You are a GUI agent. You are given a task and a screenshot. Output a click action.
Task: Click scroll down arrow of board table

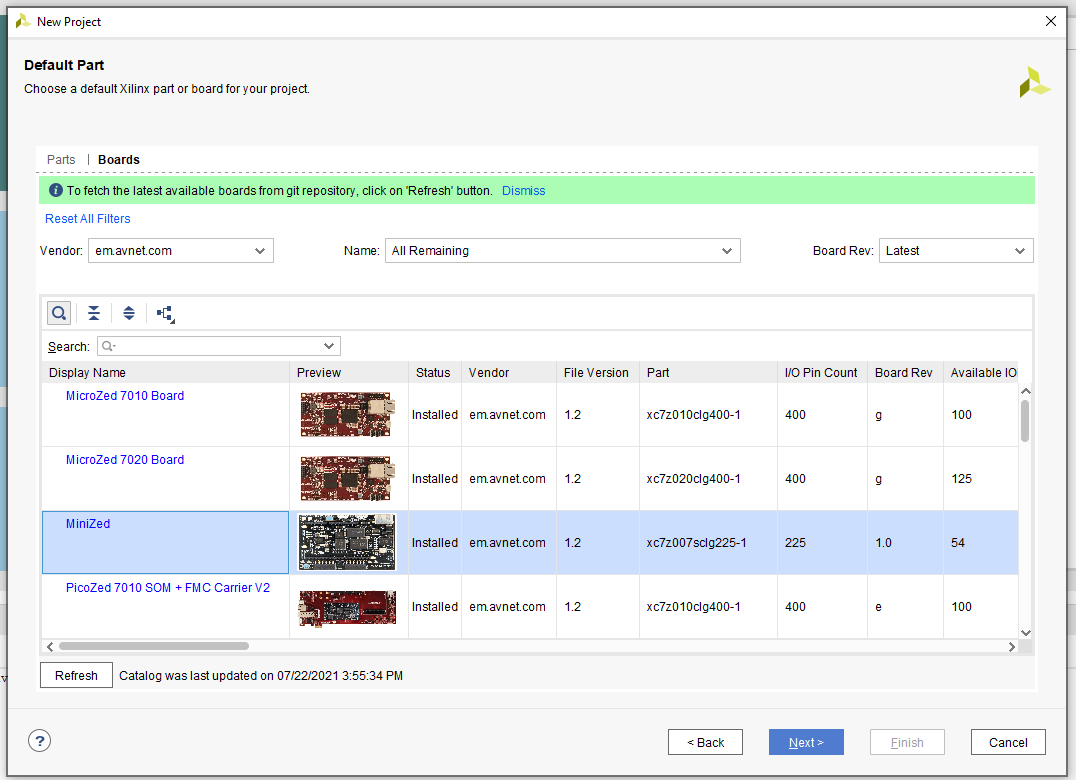click(x=1025, y=633)
